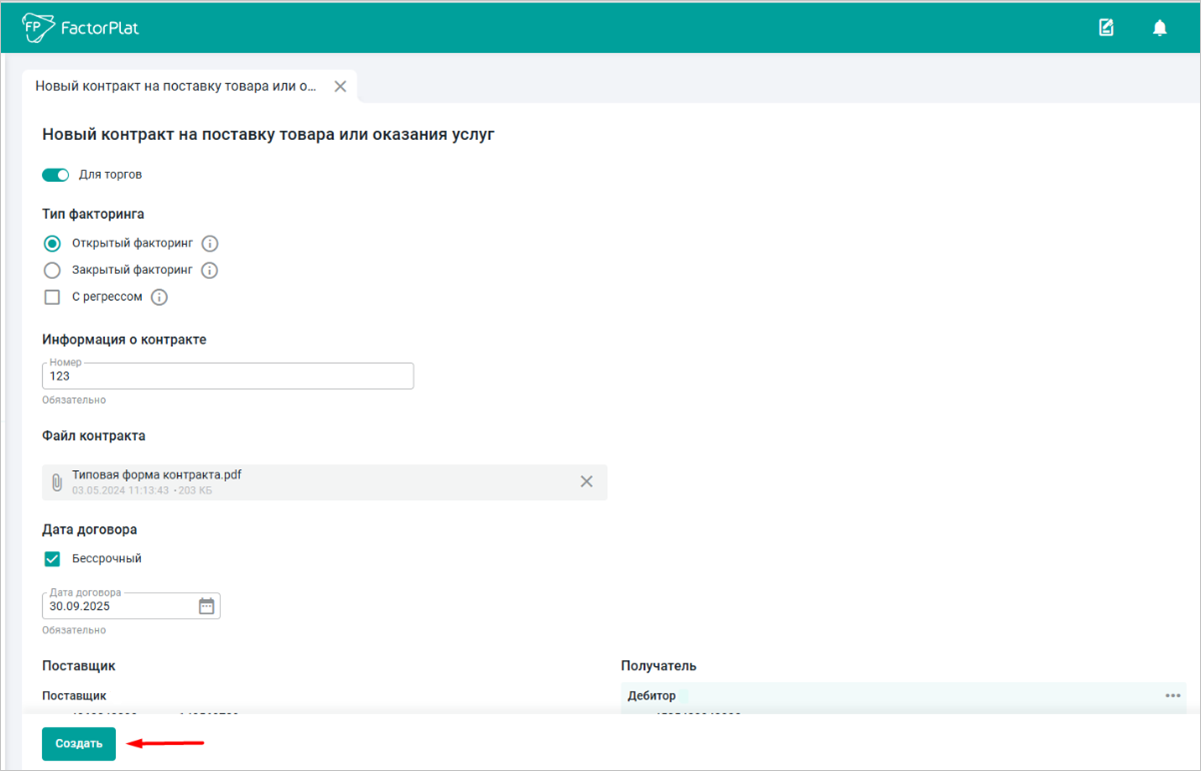The image size is (1201, 771).
Task: Show info for Открытый факторинг
Action: 210,244
